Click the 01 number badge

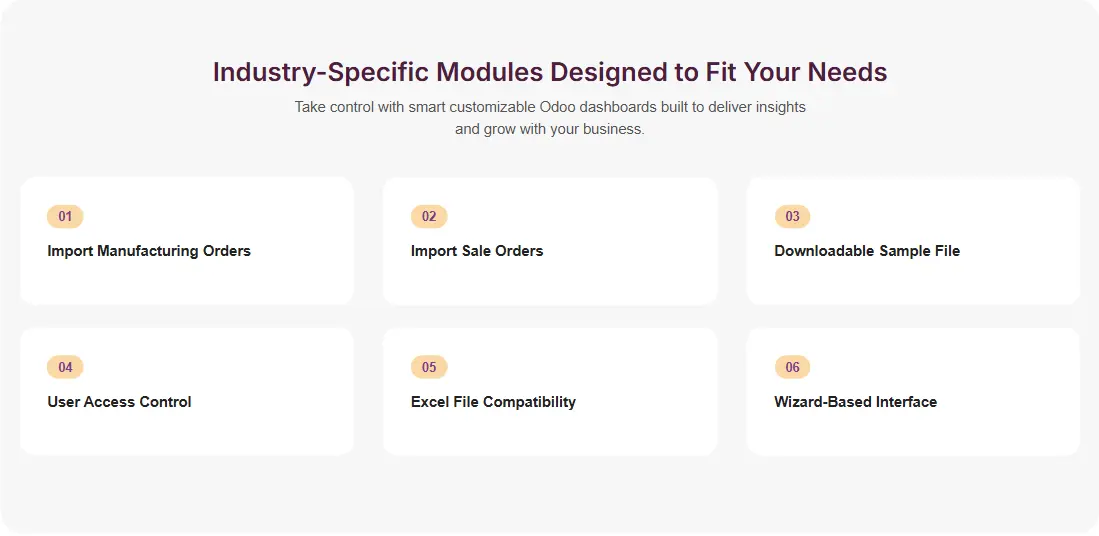click(65, 216)
